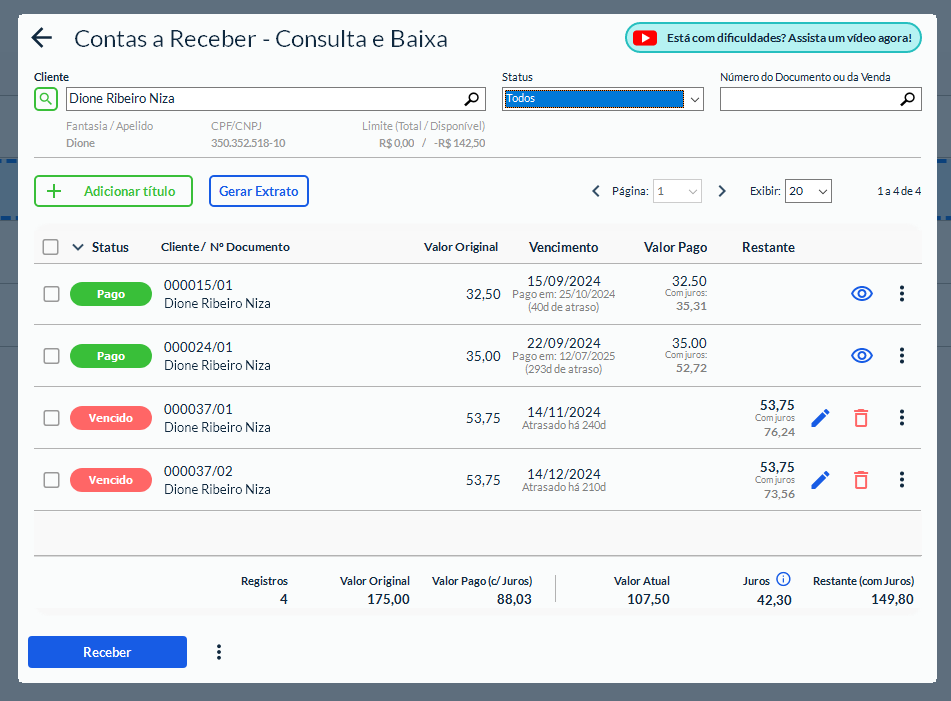Open extra options beside Receber button
This screenshot has width=951, height=701.
(219, 652)
